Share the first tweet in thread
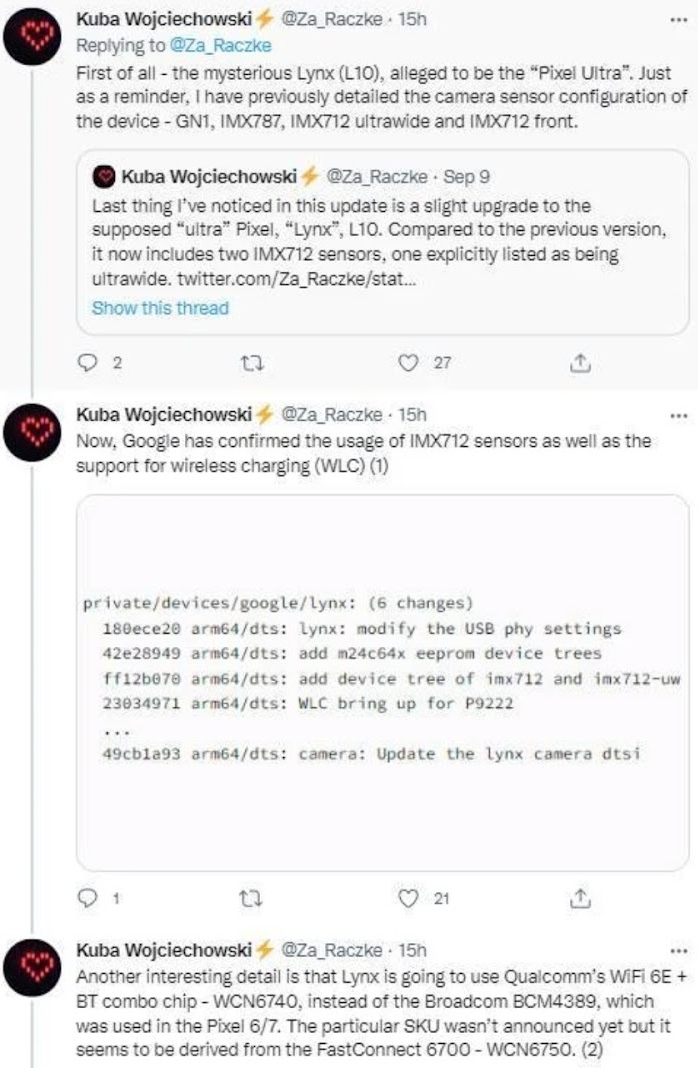The width and height of the screenshot is (698, 1068). pos(580,363)
